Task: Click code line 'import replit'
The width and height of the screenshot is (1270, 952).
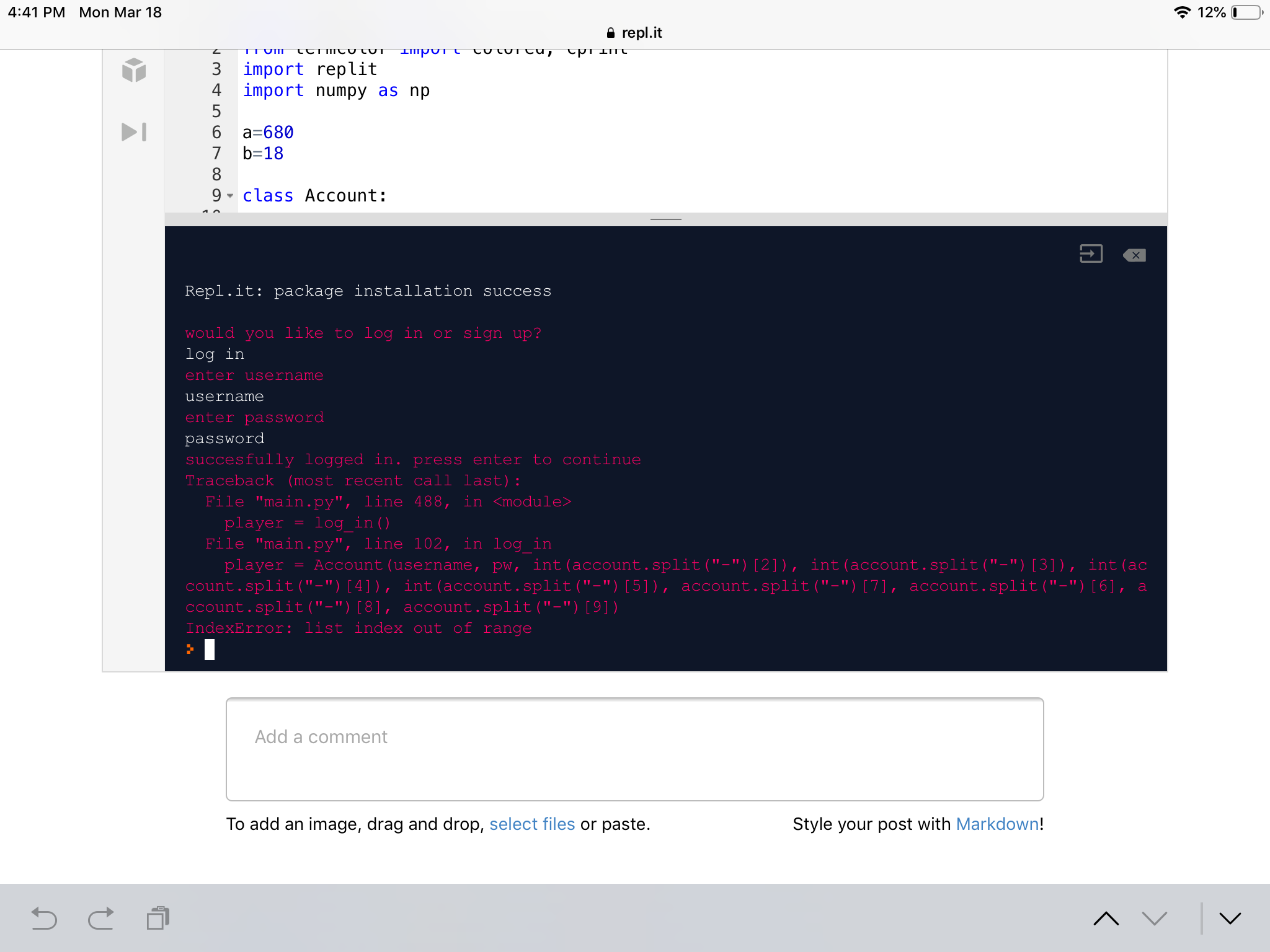Action: pyautogui.click(x=309, y=69)
